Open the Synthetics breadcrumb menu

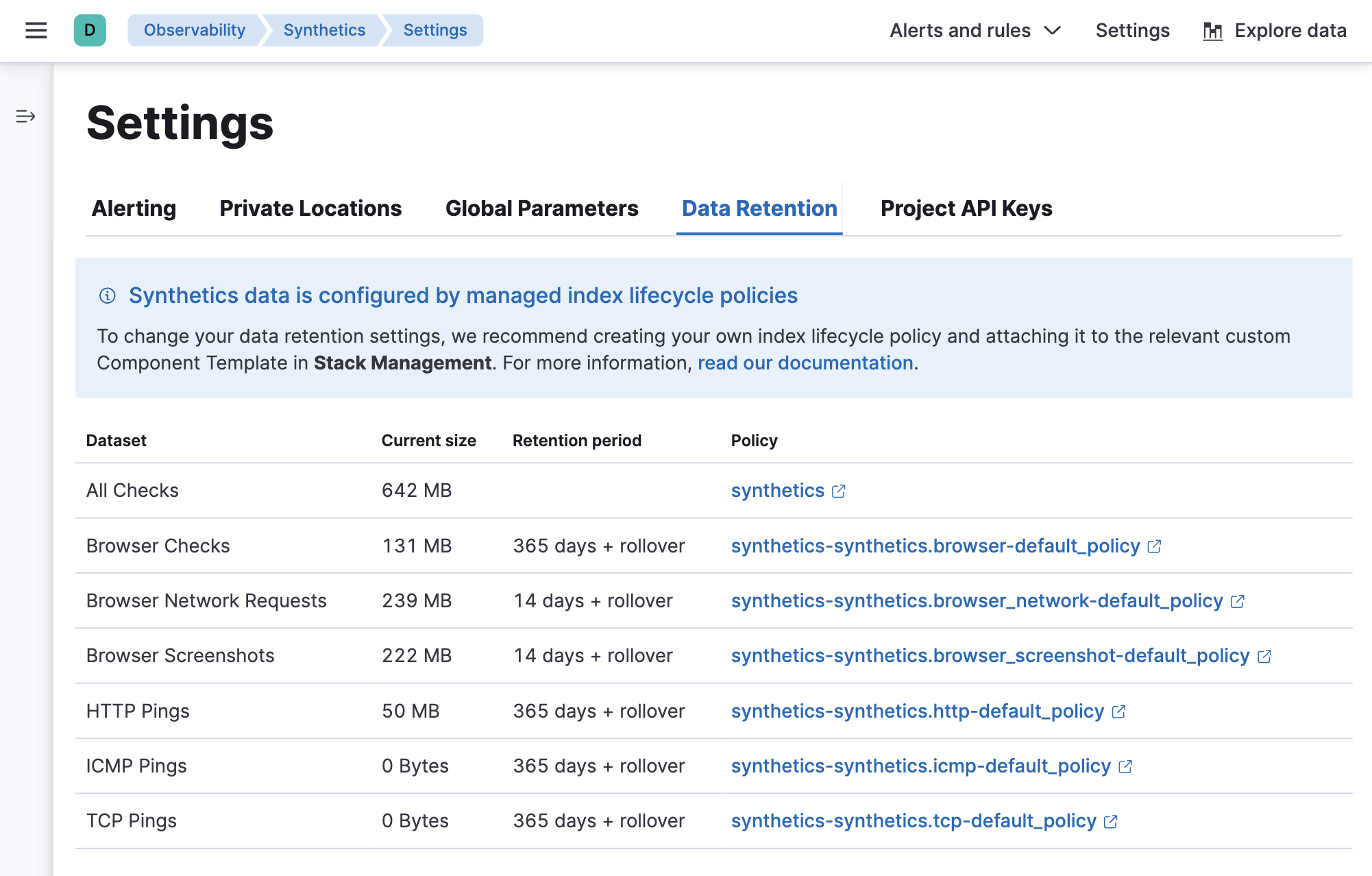(323, 30)
